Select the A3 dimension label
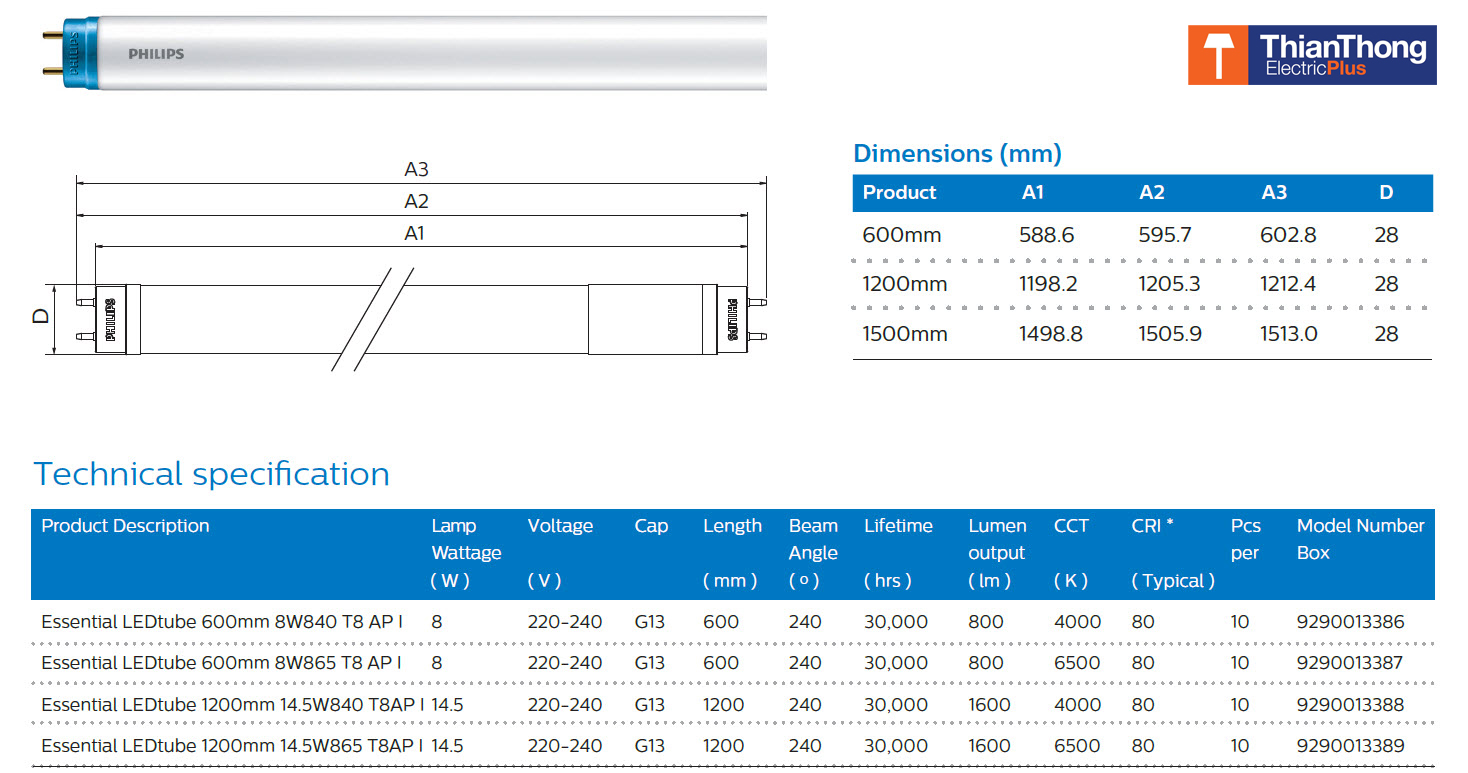Screen dimensions: 1468x773 (418, 168)
